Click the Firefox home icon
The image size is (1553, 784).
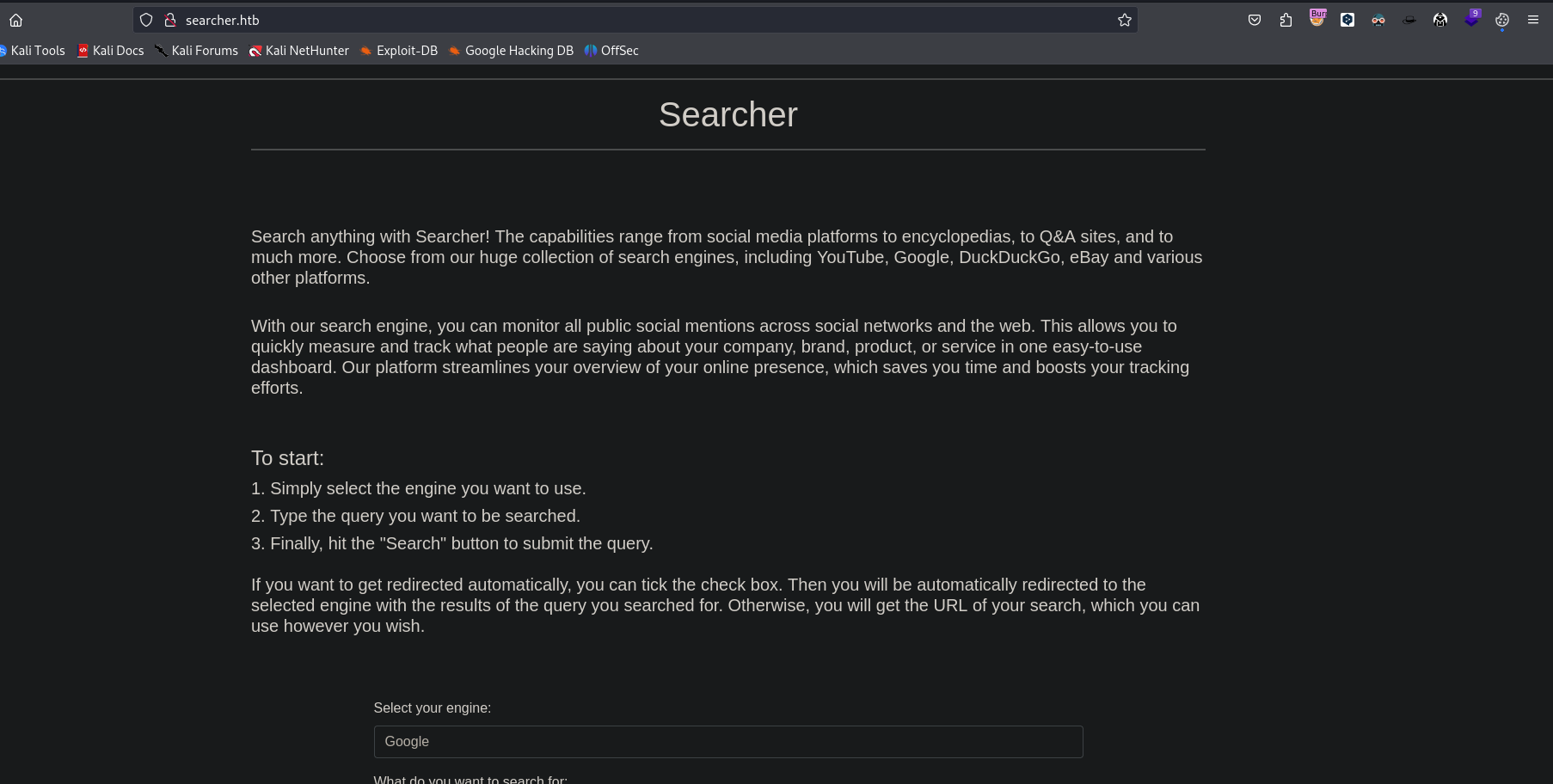(x=16, y=20)
